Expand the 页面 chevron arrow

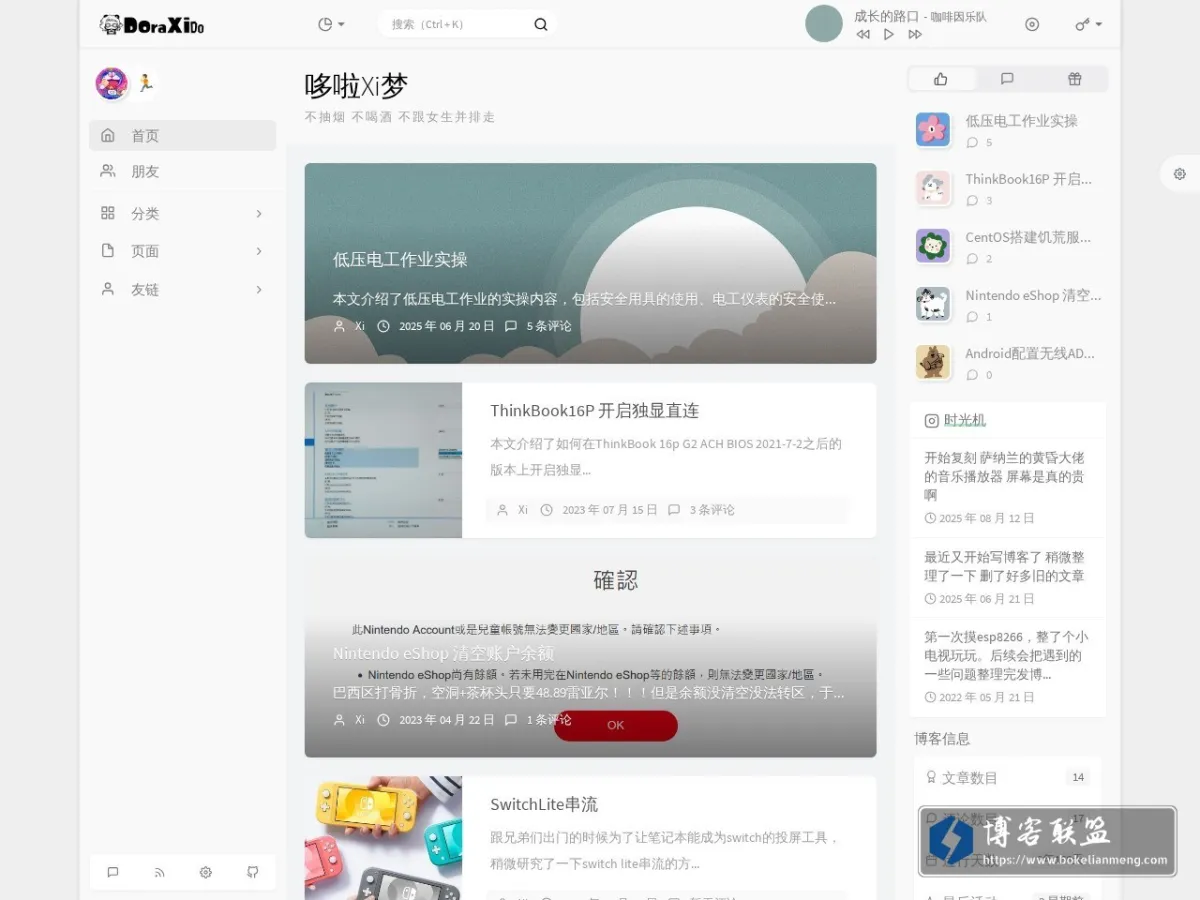[259, 251]
